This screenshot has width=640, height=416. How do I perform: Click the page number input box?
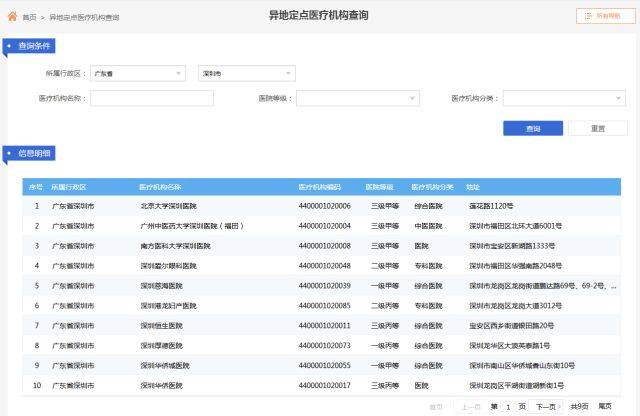509,407
